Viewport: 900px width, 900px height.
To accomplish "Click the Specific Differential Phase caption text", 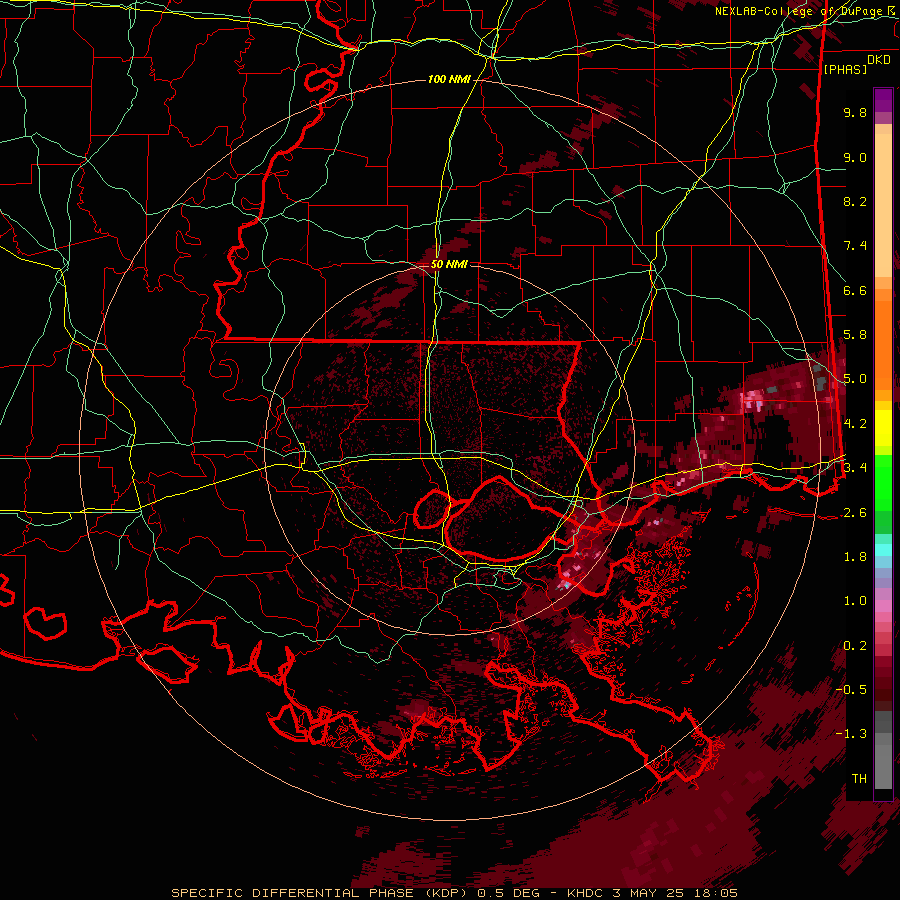I will click(455, 893).
